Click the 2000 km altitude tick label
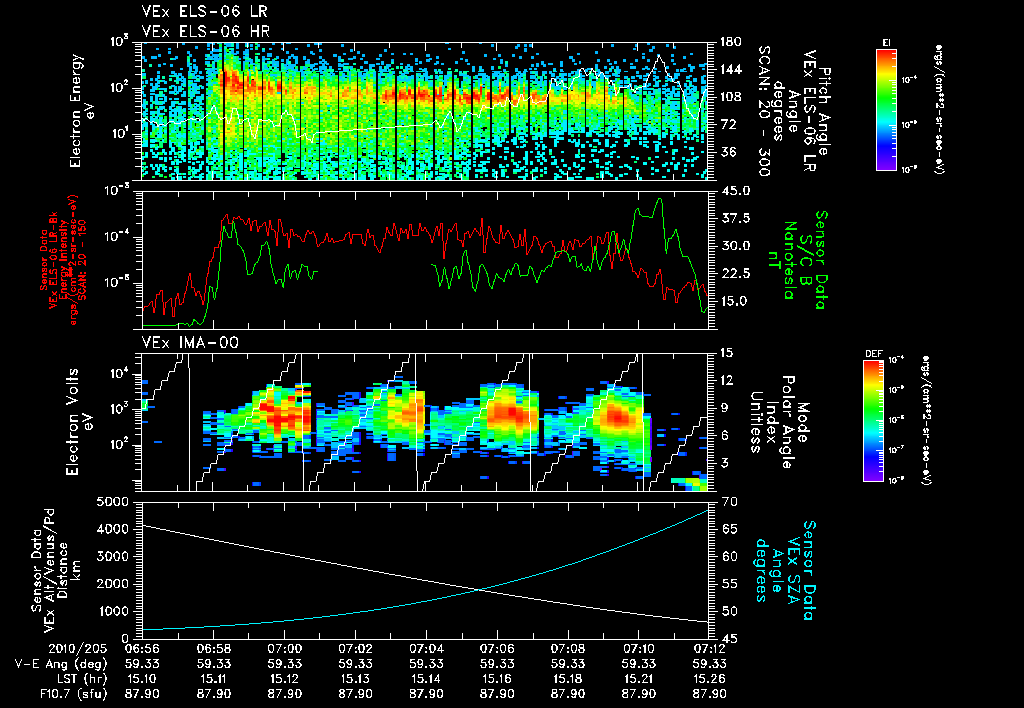 point(112,584)
